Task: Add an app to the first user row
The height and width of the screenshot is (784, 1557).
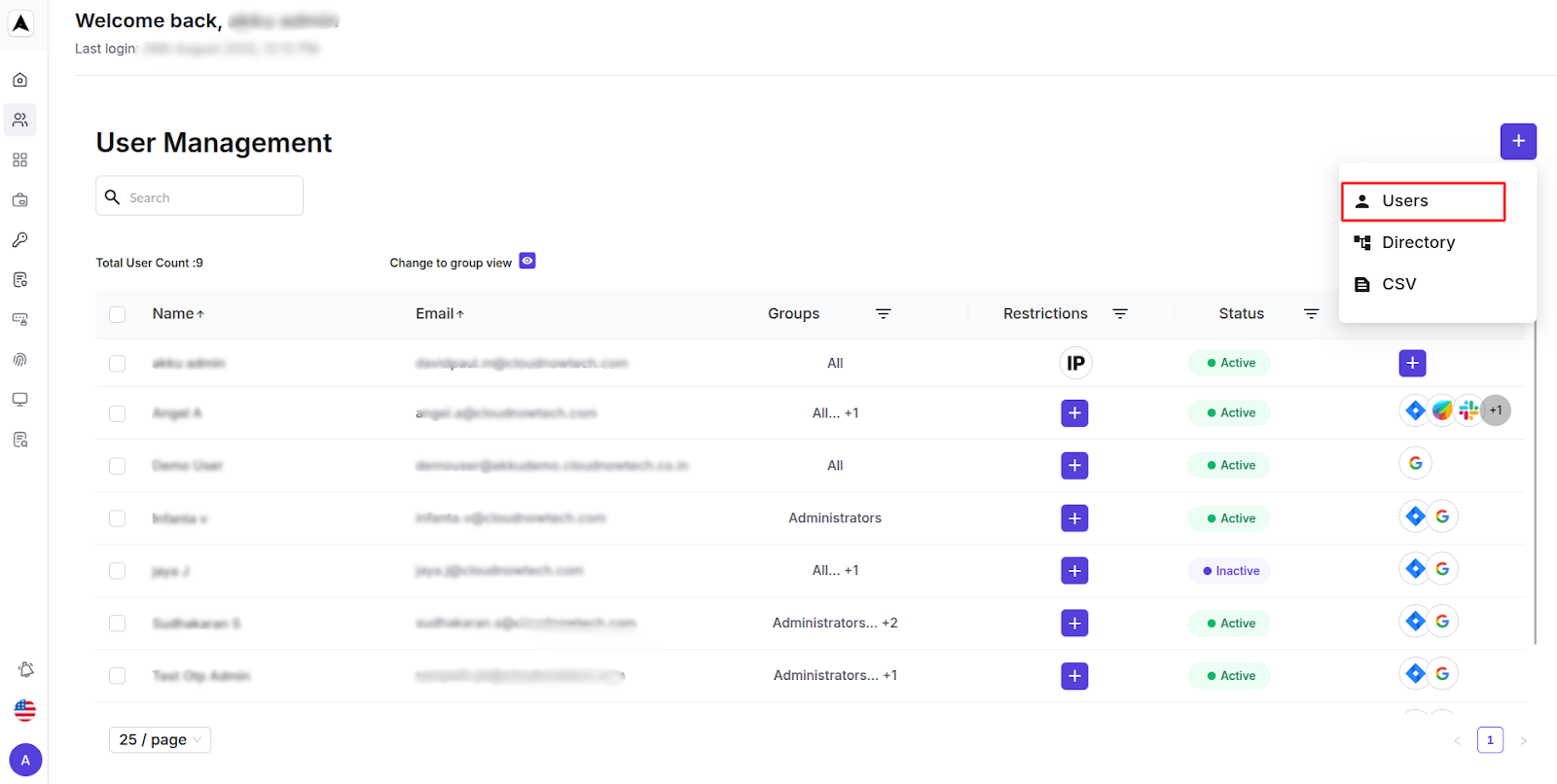Action: (1412, 363)
